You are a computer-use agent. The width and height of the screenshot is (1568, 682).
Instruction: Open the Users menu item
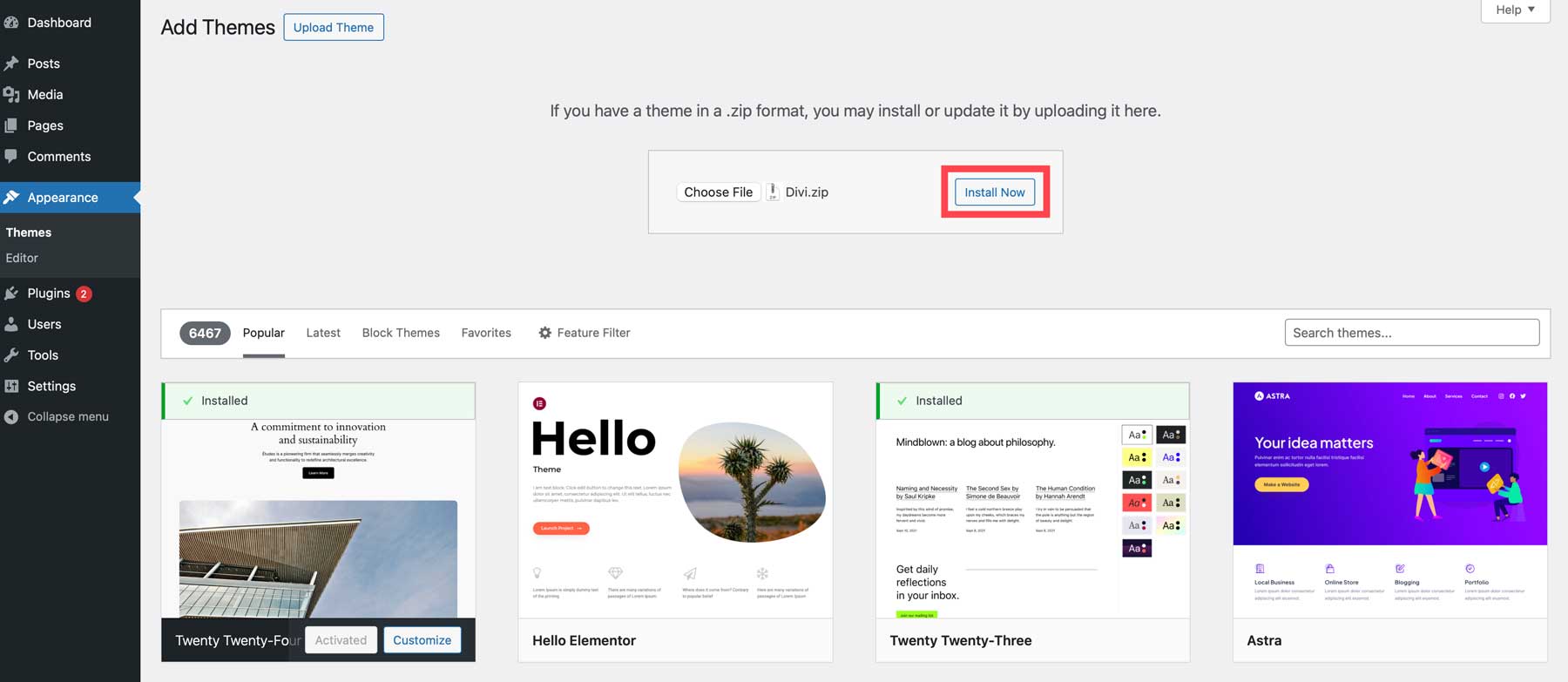click(x=70, y=324)
